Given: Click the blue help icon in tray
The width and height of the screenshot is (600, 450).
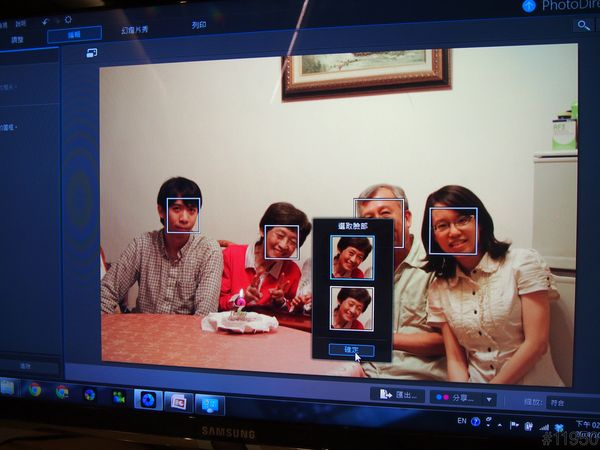Looking at the screenshot, I should 476,422.
